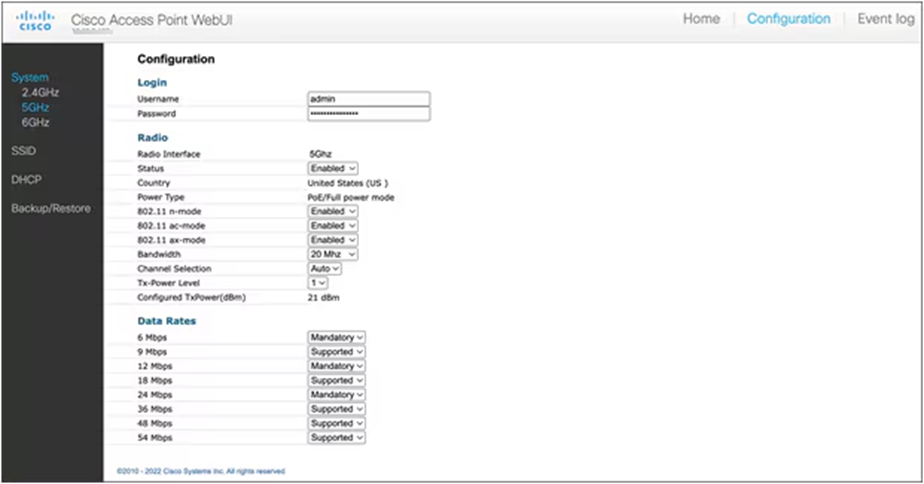Open the 802.11 n-mode dropdown
The image size is (924, 484).
click(333, 211)
